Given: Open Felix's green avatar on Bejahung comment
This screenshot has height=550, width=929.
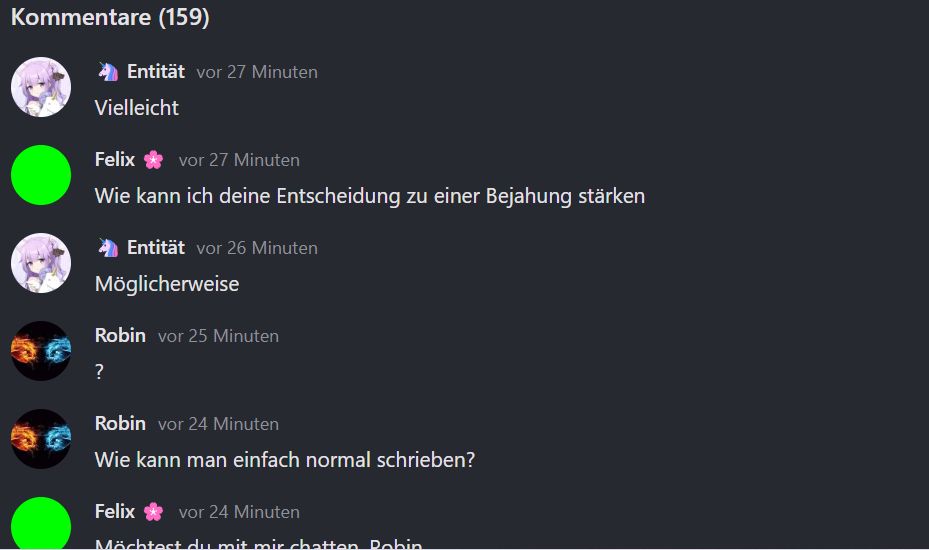Looking at the screenshot, I should coord(41,175).
